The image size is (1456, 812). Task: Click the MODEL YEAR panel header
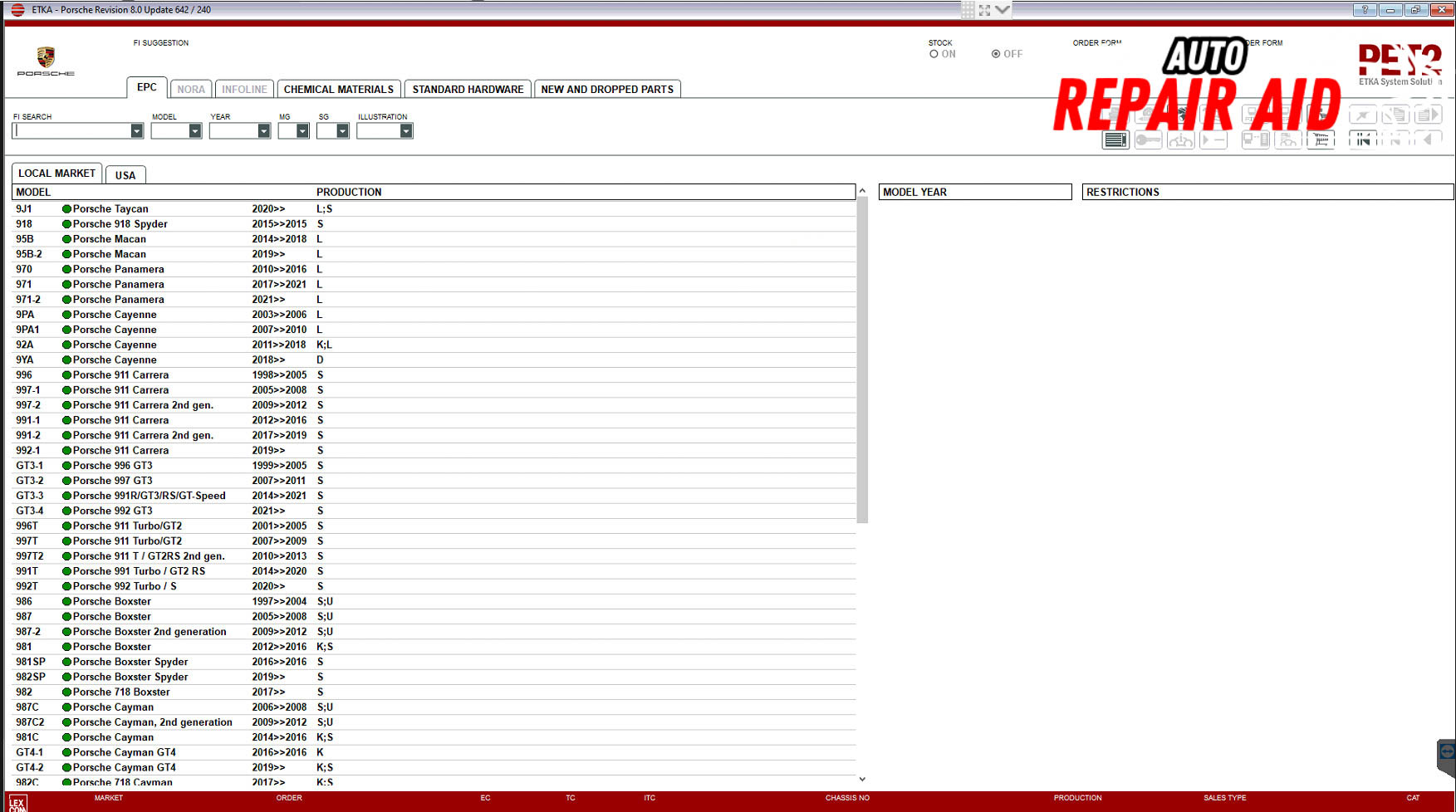(975, 192)
